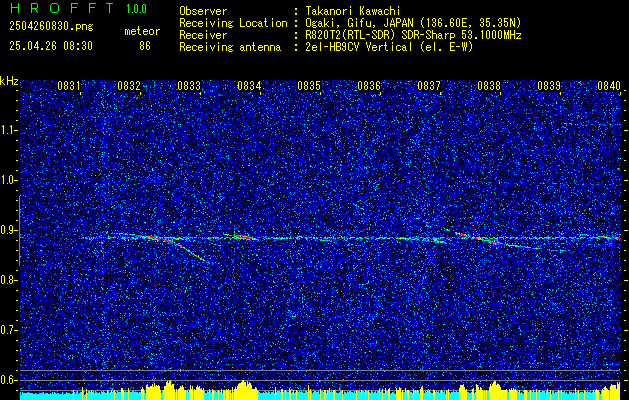The image size is (629, 400).
Task: Click the observer name Takanori Kawachi
Action: [x=355, y=11]
